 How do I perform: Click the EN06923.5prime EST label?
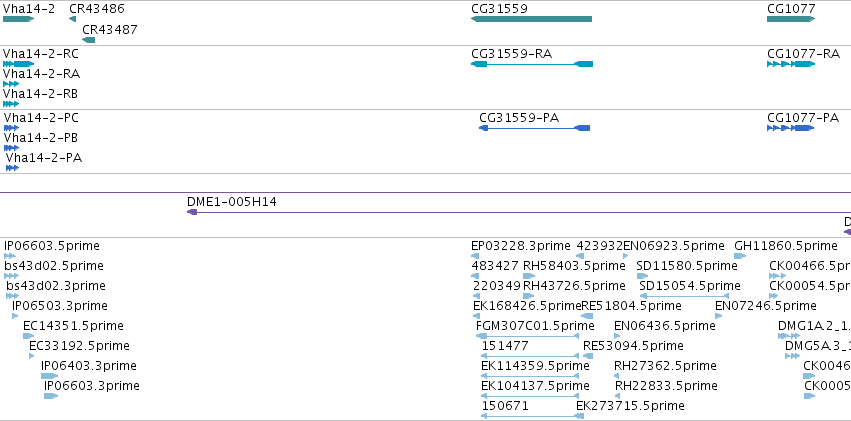pyautogui.click(x=674, y=246)
